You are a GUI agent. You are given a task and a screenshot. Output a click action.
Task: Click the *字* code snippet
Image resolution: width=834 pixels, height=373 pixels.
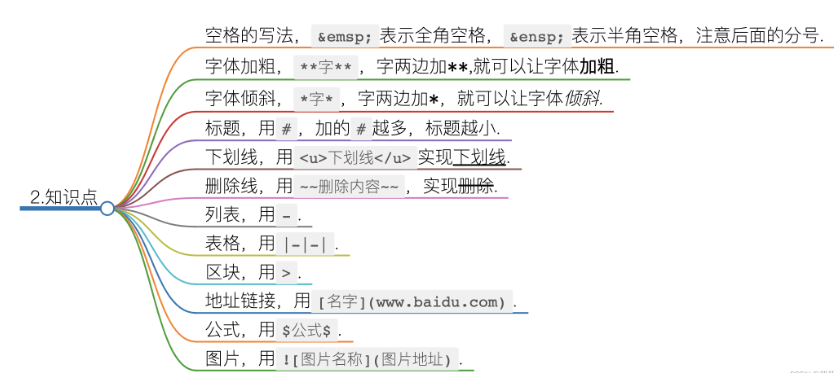point(317,100)
